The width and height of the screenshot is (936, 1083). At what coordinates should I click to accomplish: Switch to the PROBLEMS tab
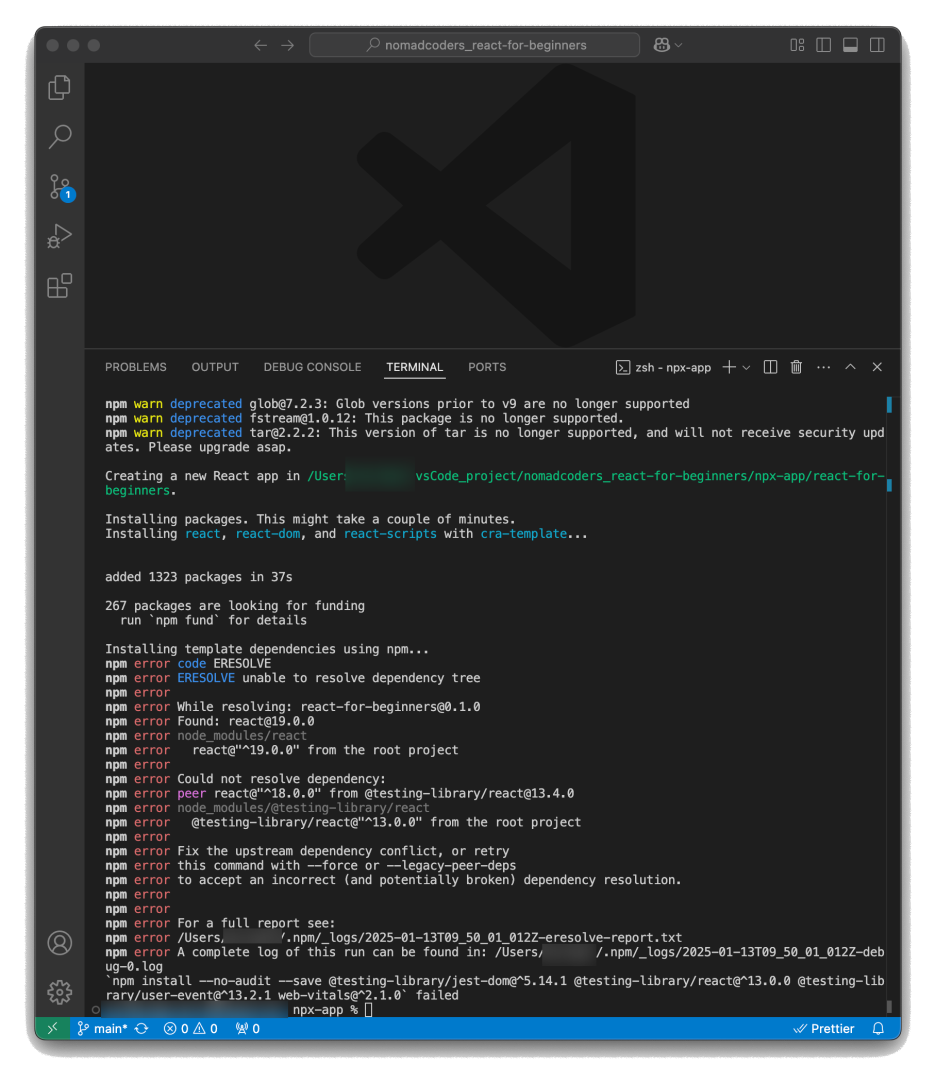135,367
